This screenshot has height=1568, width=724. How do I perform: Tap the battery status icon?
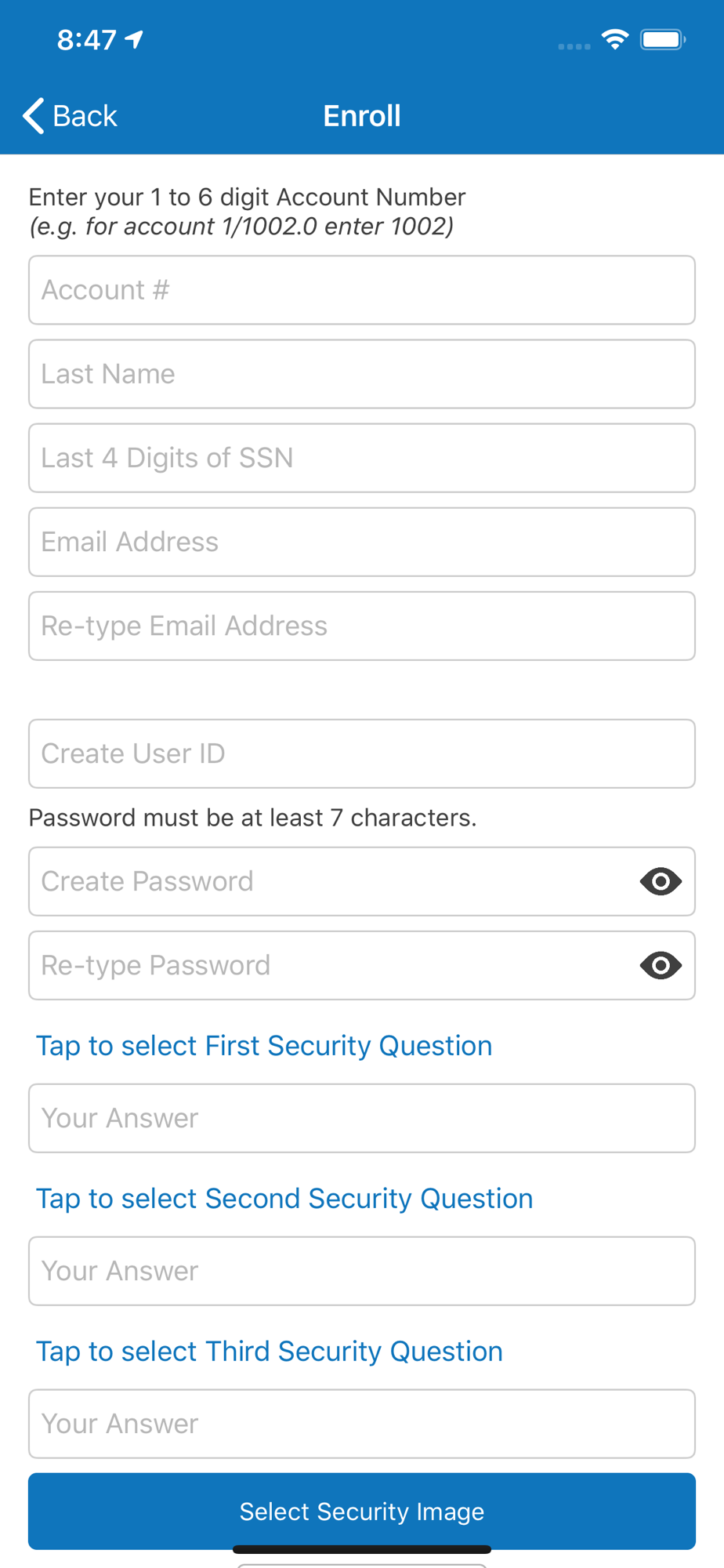[x=663, y=39]
